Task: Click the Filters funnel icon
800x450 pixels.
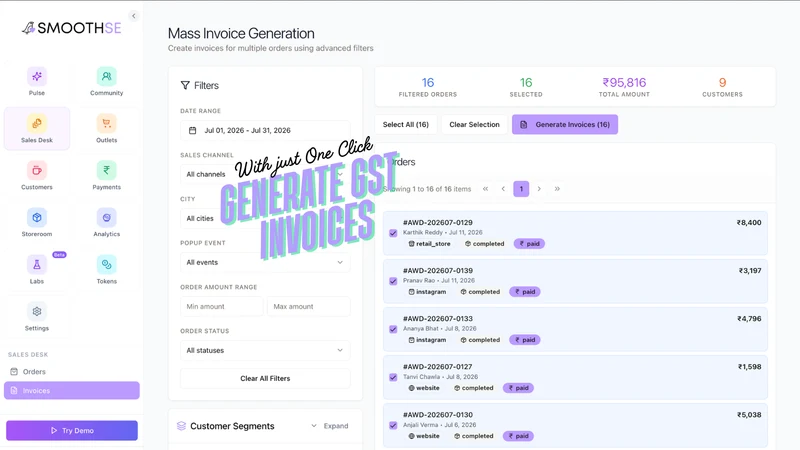Action: (185, 85)
